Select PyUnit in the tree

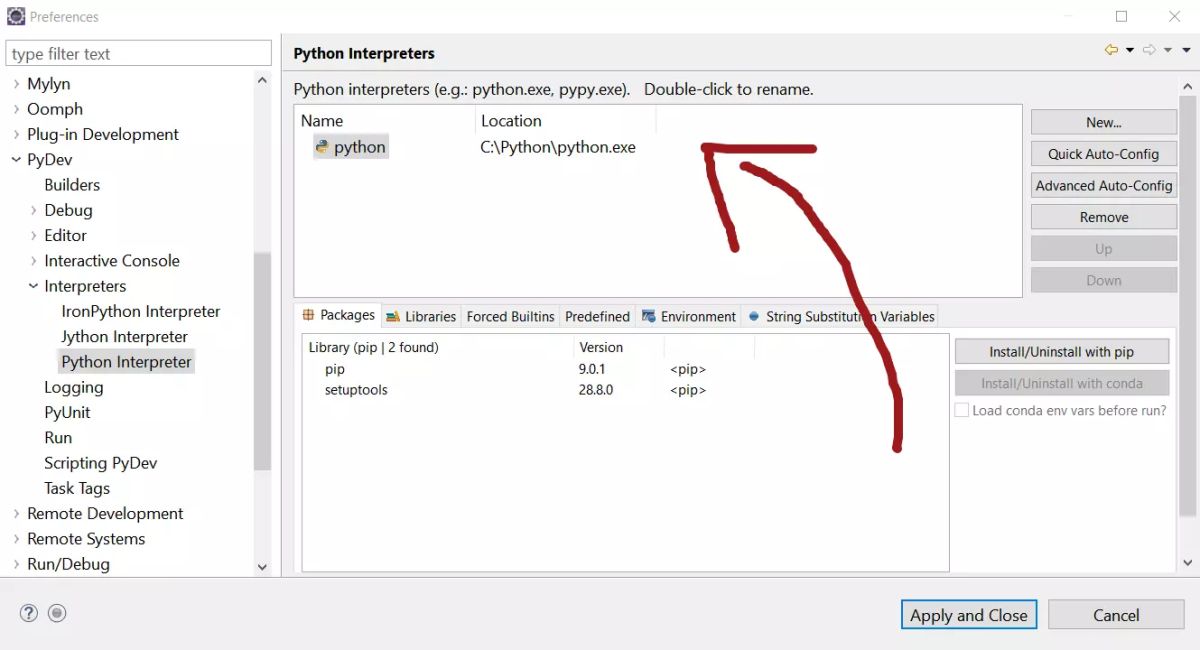[x=67, y=412]
